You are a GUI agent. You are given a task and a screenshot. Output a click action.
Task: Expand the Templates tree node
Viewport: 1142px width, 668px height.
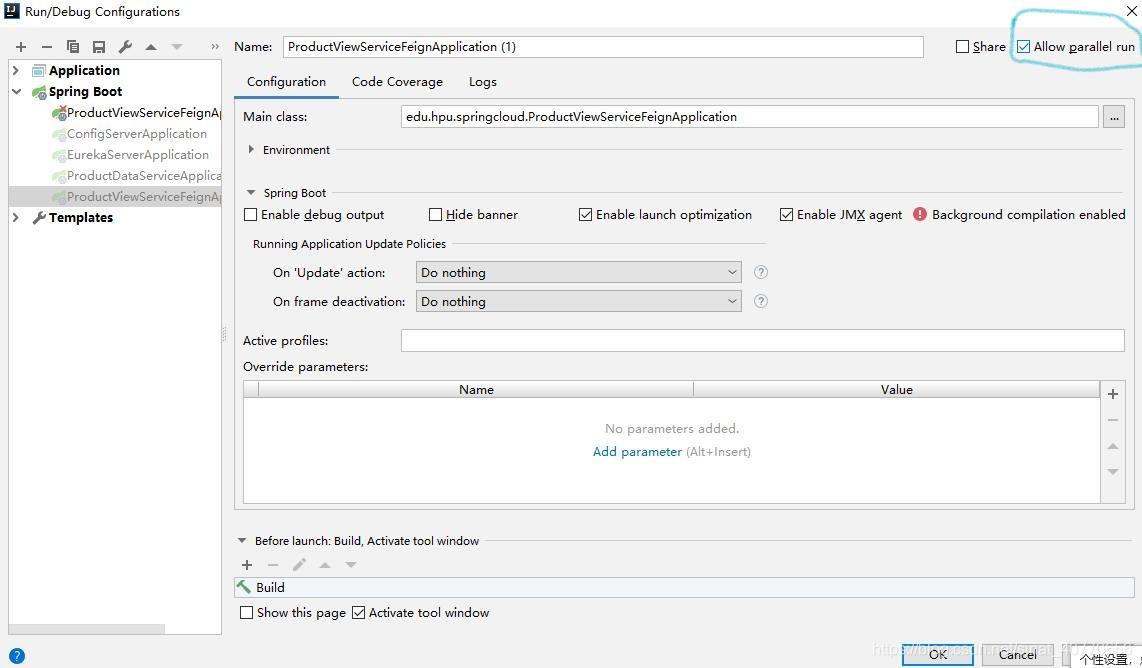tap(16, 217)
